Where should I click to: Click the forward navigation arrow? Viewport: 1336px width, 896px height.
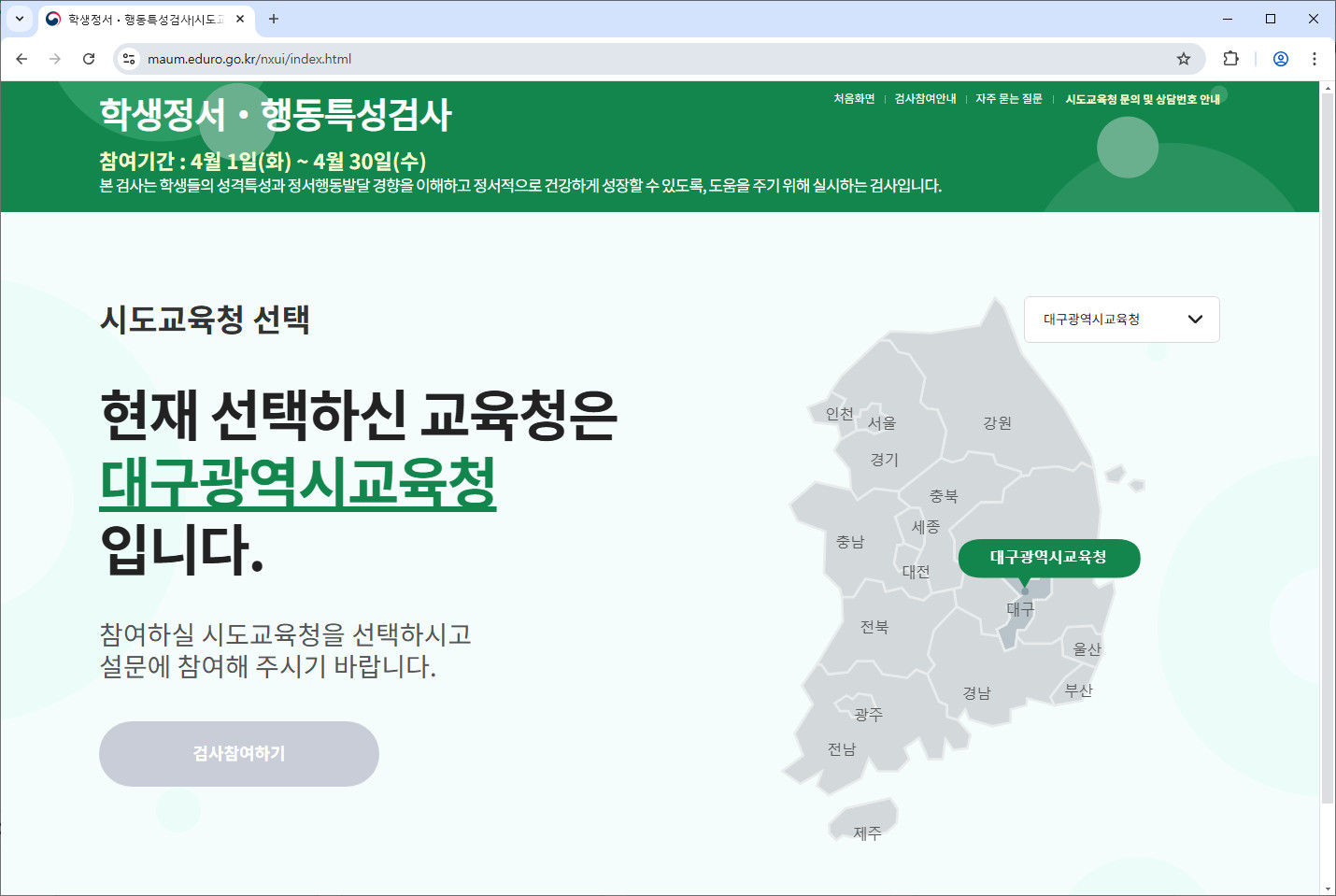click(55, 58)
